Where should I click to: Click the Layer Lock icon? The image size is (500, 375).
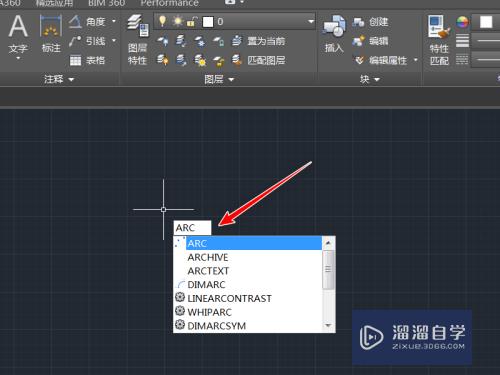click(x=219, y=41)
